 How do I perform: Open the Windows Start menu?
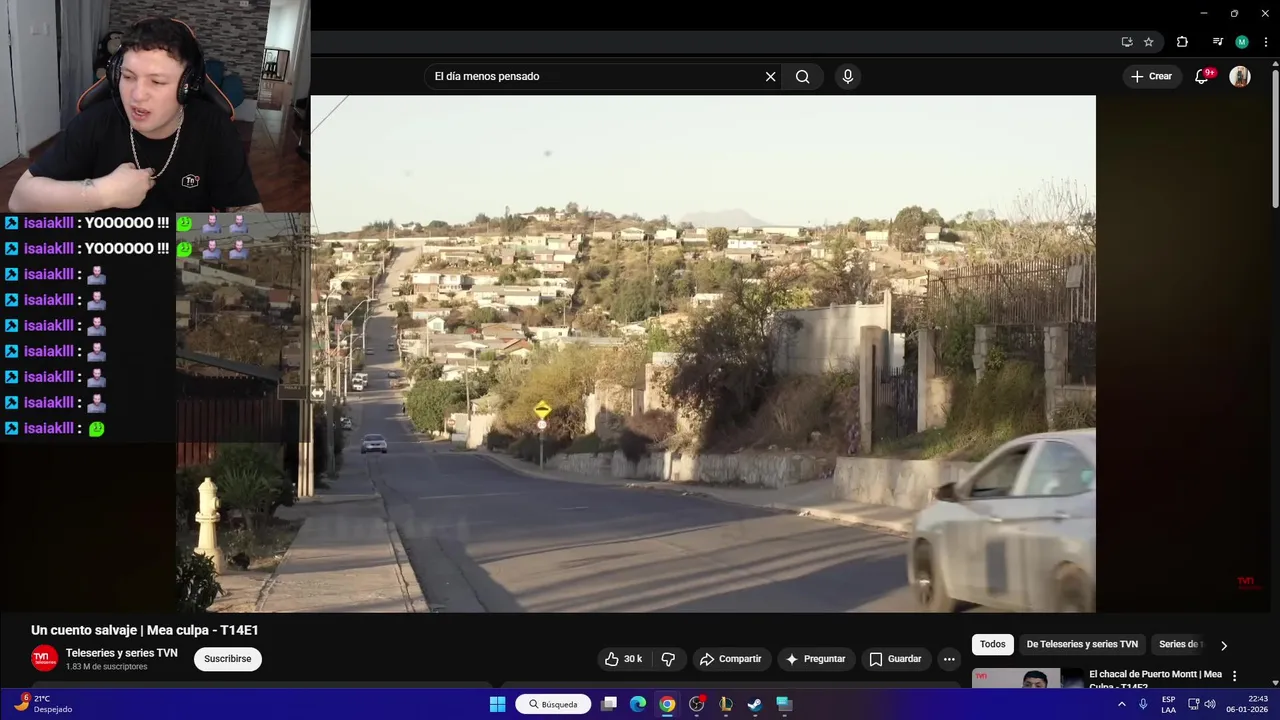click(x=497, y=704)
